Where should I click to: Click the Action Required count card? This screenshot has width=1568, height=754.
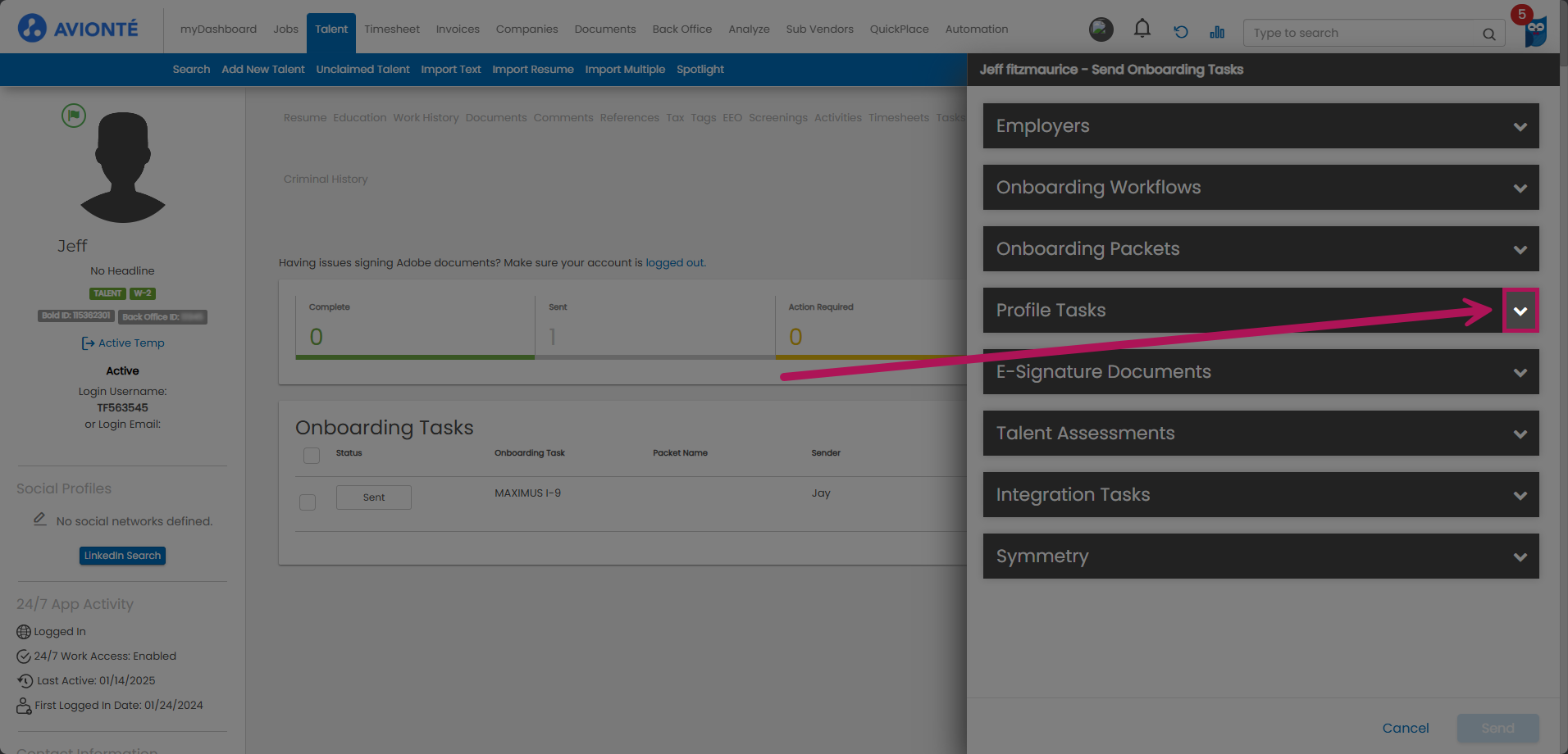pos(871,327)
